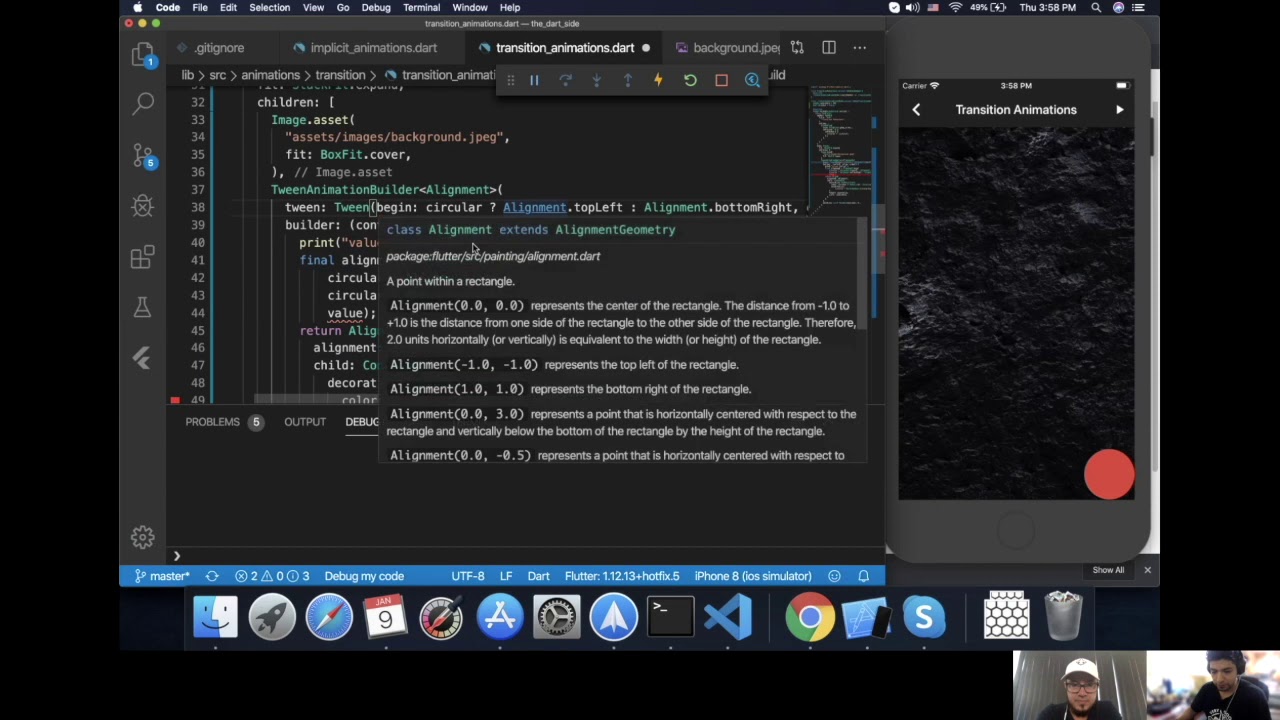Open Google Chrome from the Dock
1280x720 pixels.
click(810, 617)
